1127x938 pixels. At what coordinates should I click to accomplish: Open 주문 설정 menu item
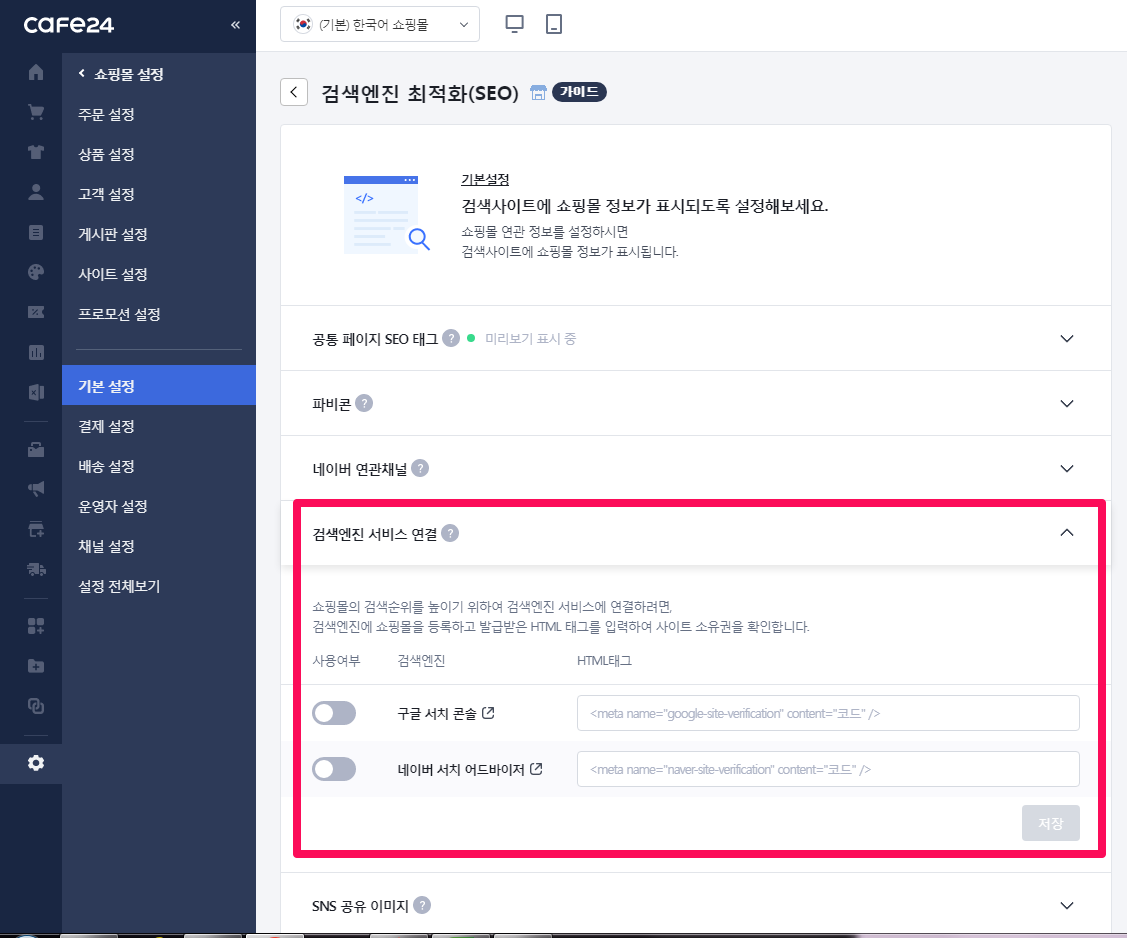click(106, 114)
